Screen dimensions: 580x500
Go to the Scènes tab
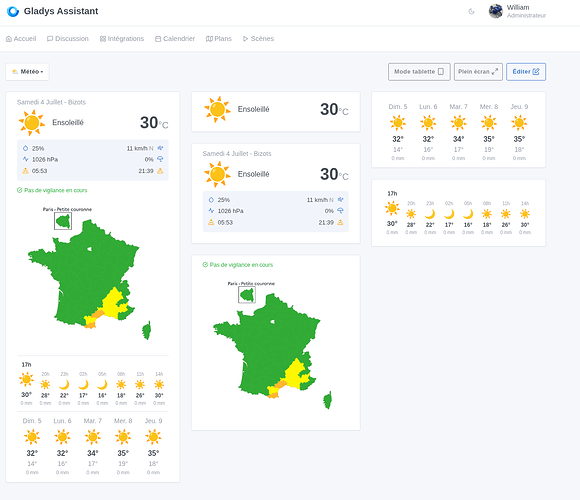[258, 39]
